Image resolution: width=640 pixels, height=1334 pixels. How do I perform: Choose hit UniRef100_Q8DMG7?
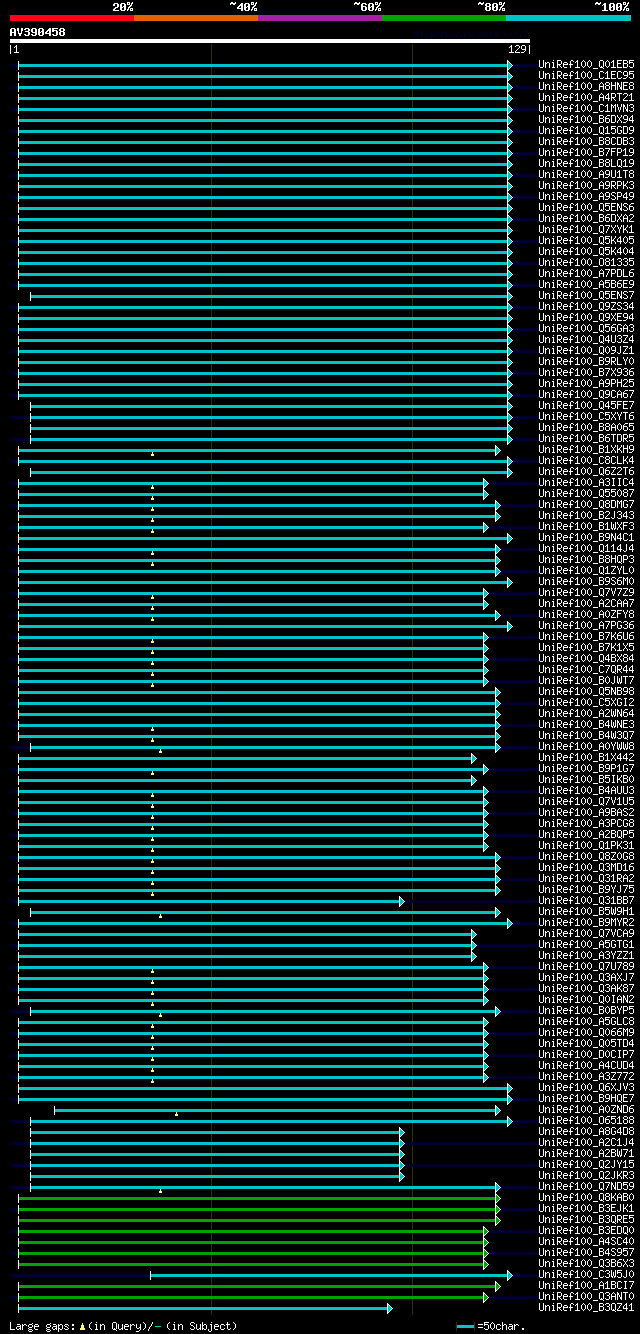[586, 505]
